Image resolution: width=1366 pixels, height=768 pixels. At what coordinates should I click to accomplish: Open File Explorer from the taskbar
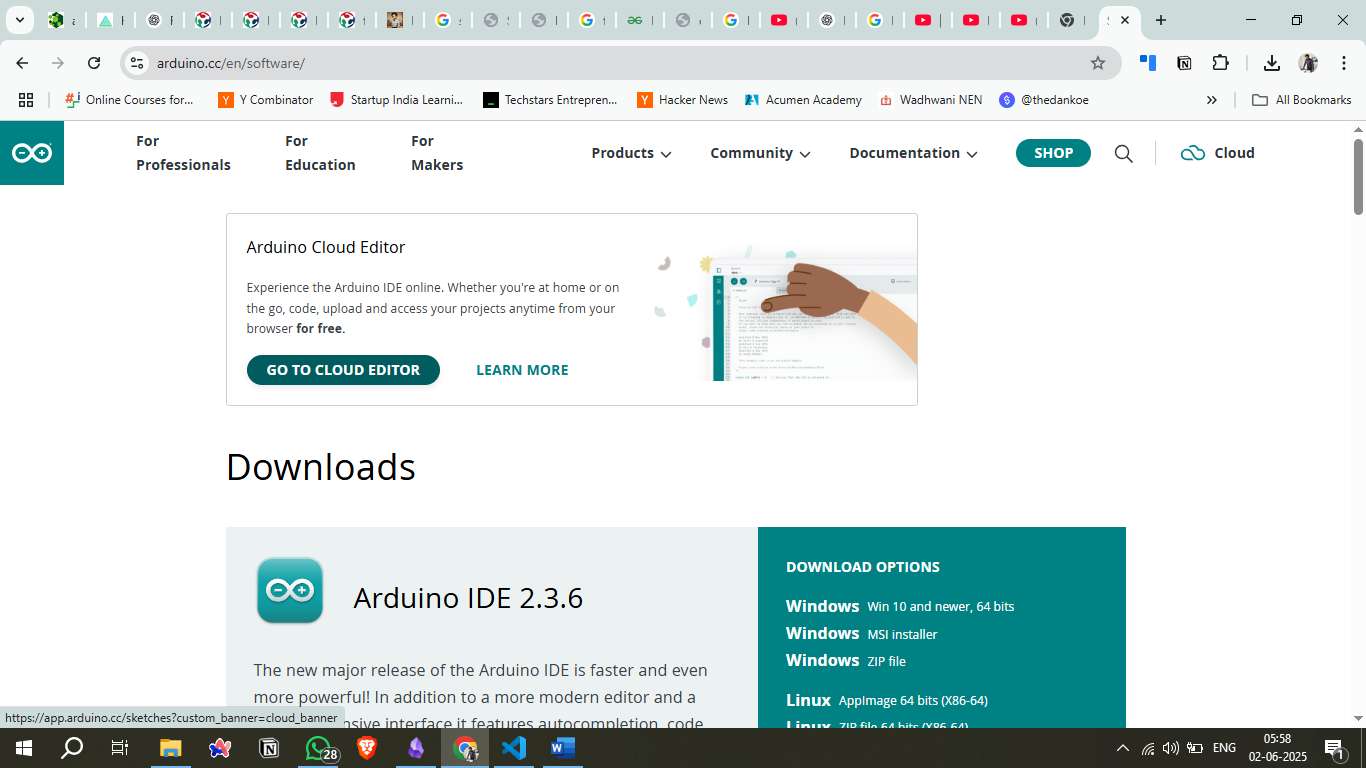[171, 748]
